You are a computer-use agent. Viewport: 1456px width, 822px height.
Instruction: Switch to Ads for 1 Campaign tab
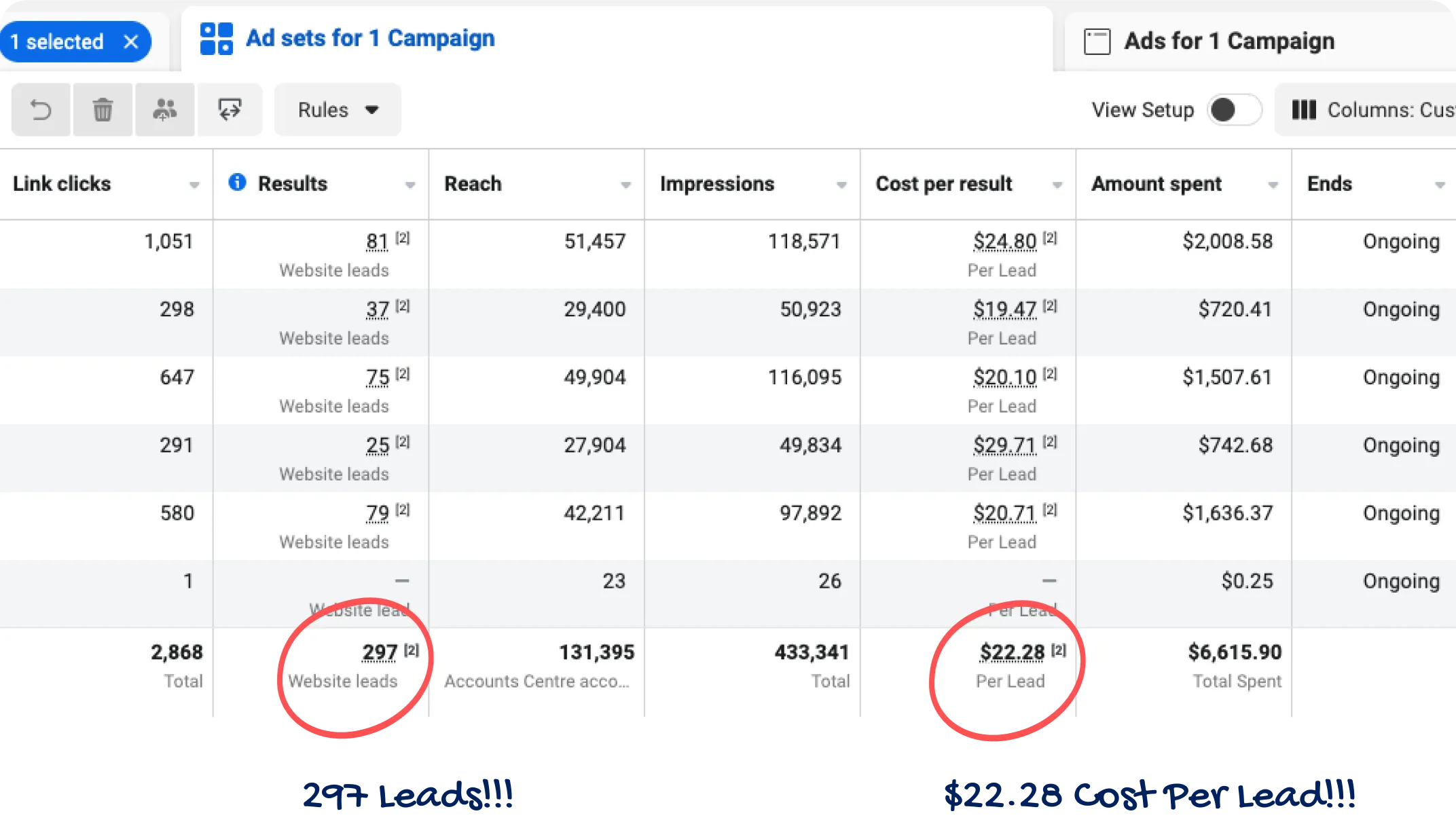pos(1229,41)
